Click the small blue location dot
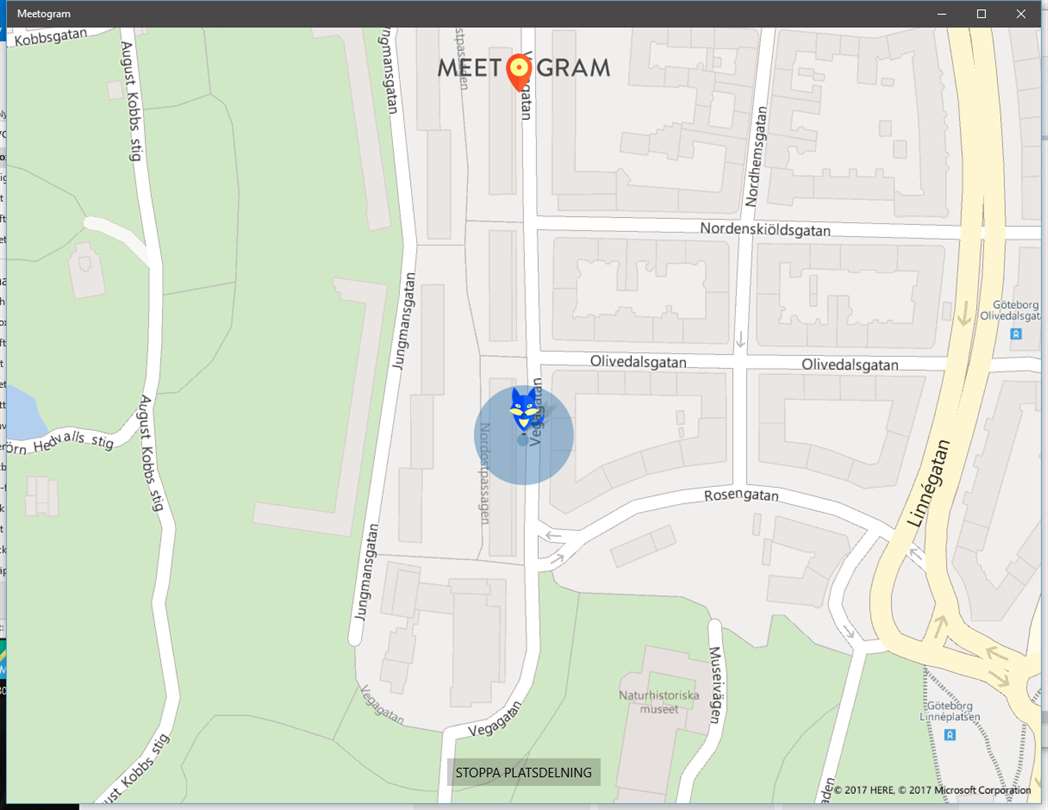This screenshot has width=1048, height=810. click(522, 440)
